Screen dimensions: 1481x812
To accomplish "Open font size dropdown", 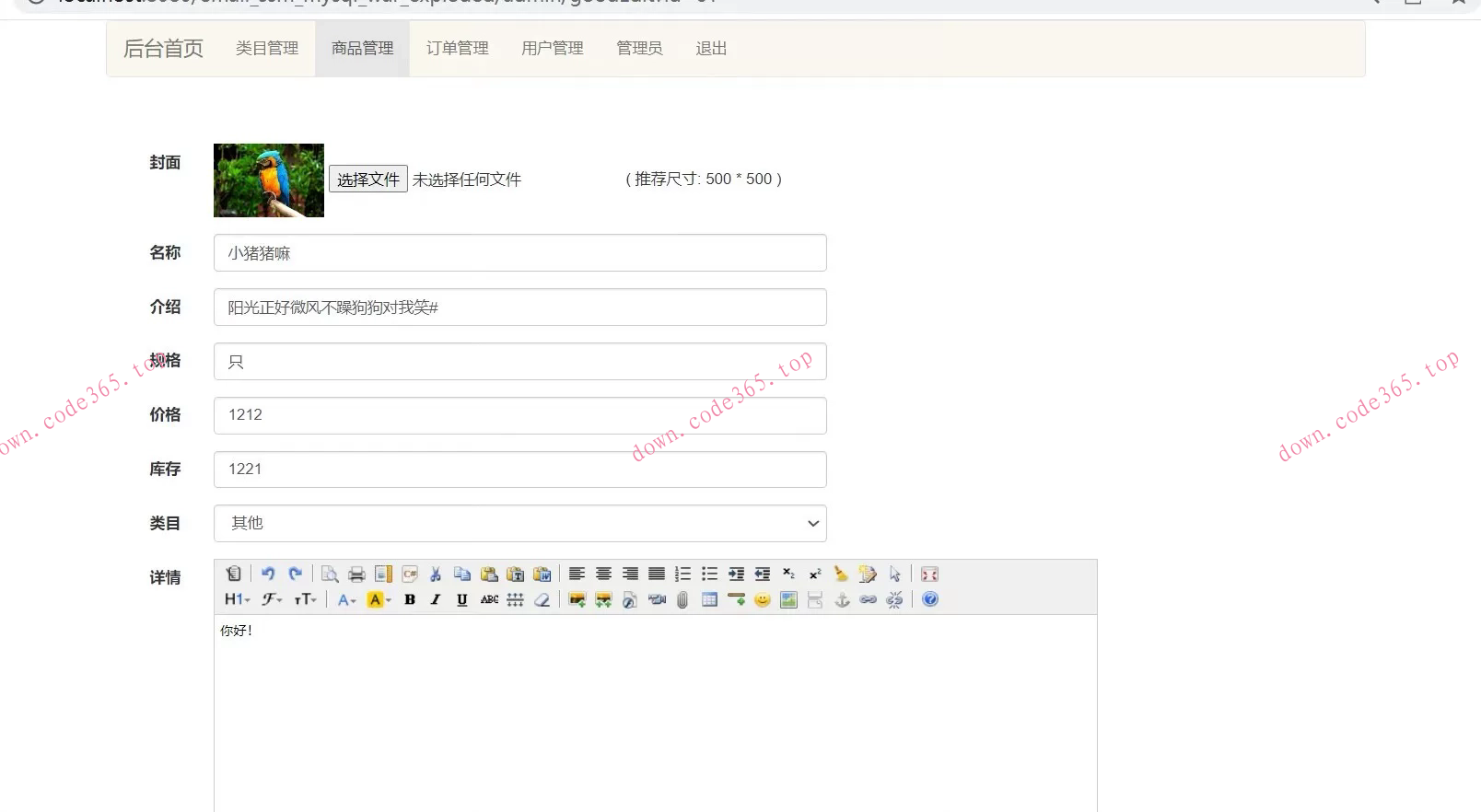I will (305, 599).
